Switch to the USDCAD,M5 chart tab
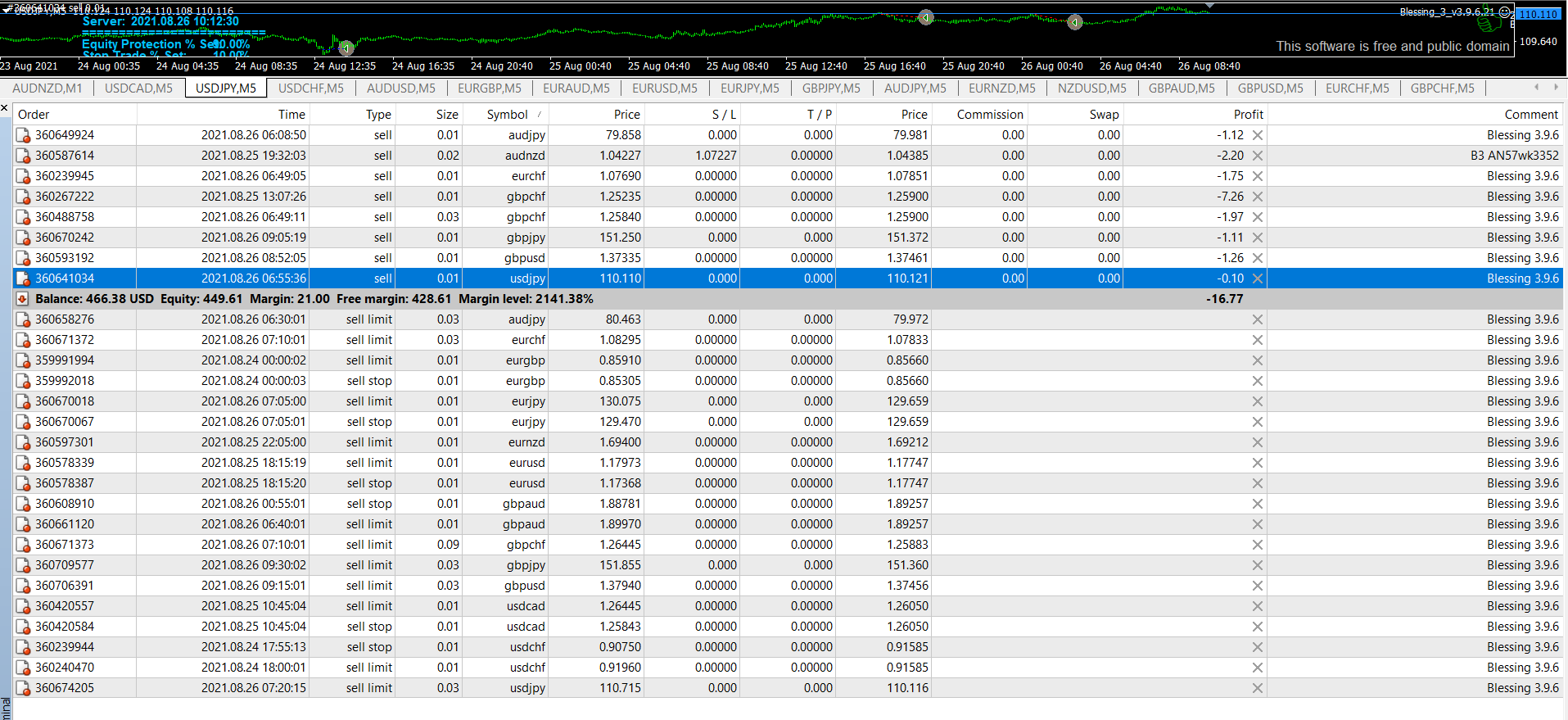Viewport: 1568px width, 720px height. 138,88
